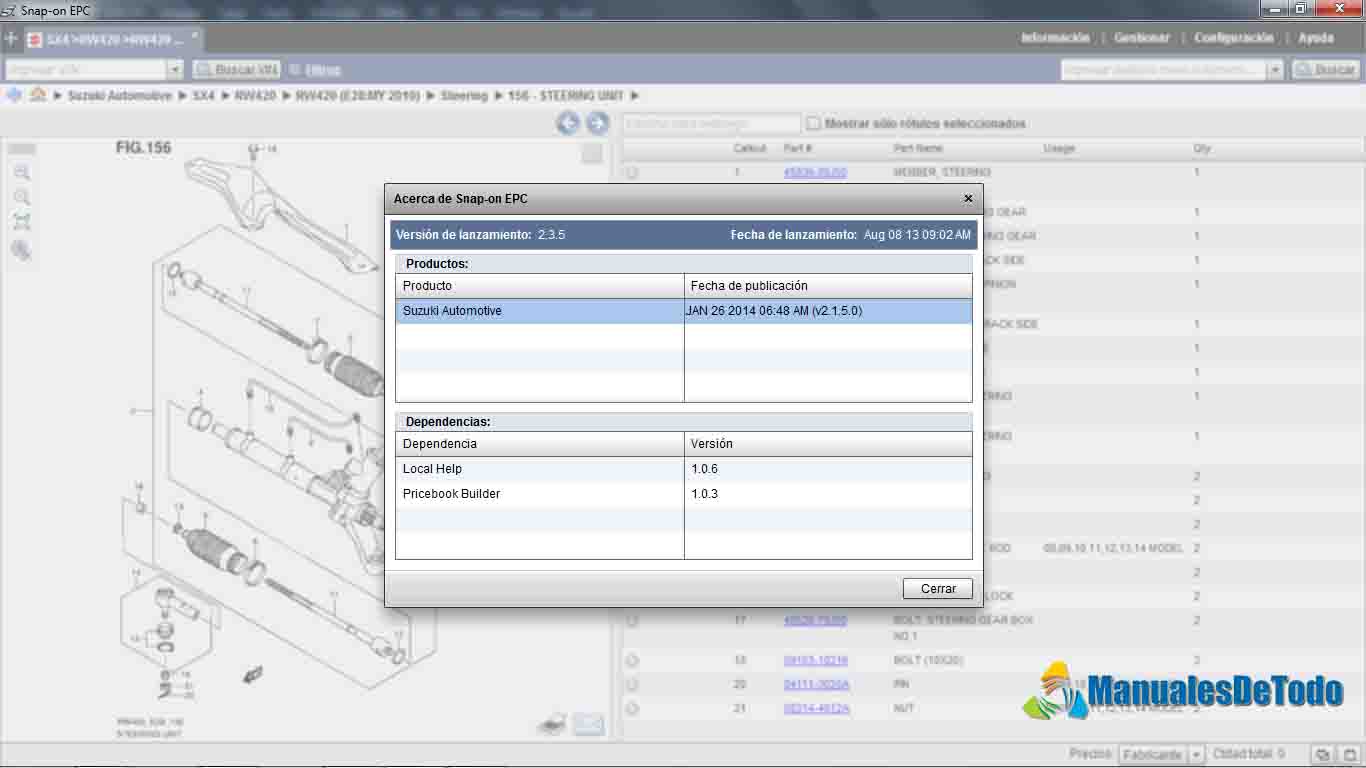Open part number link for PIN row
The height and width of the screenshot is (768, 1366).
816,685
